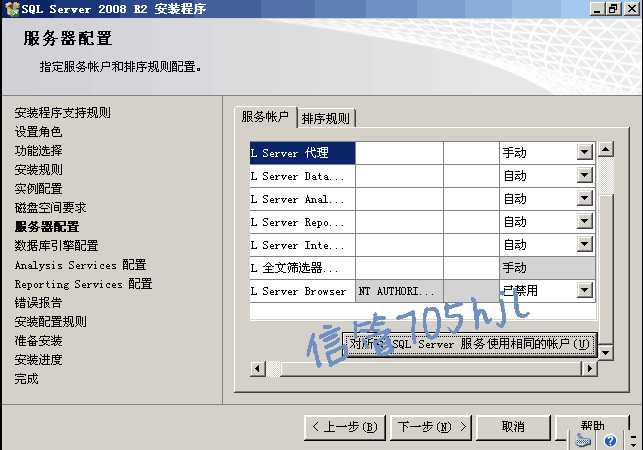Restore the SQL Server setup window
The image size is (643, 450).
point(613,9)
